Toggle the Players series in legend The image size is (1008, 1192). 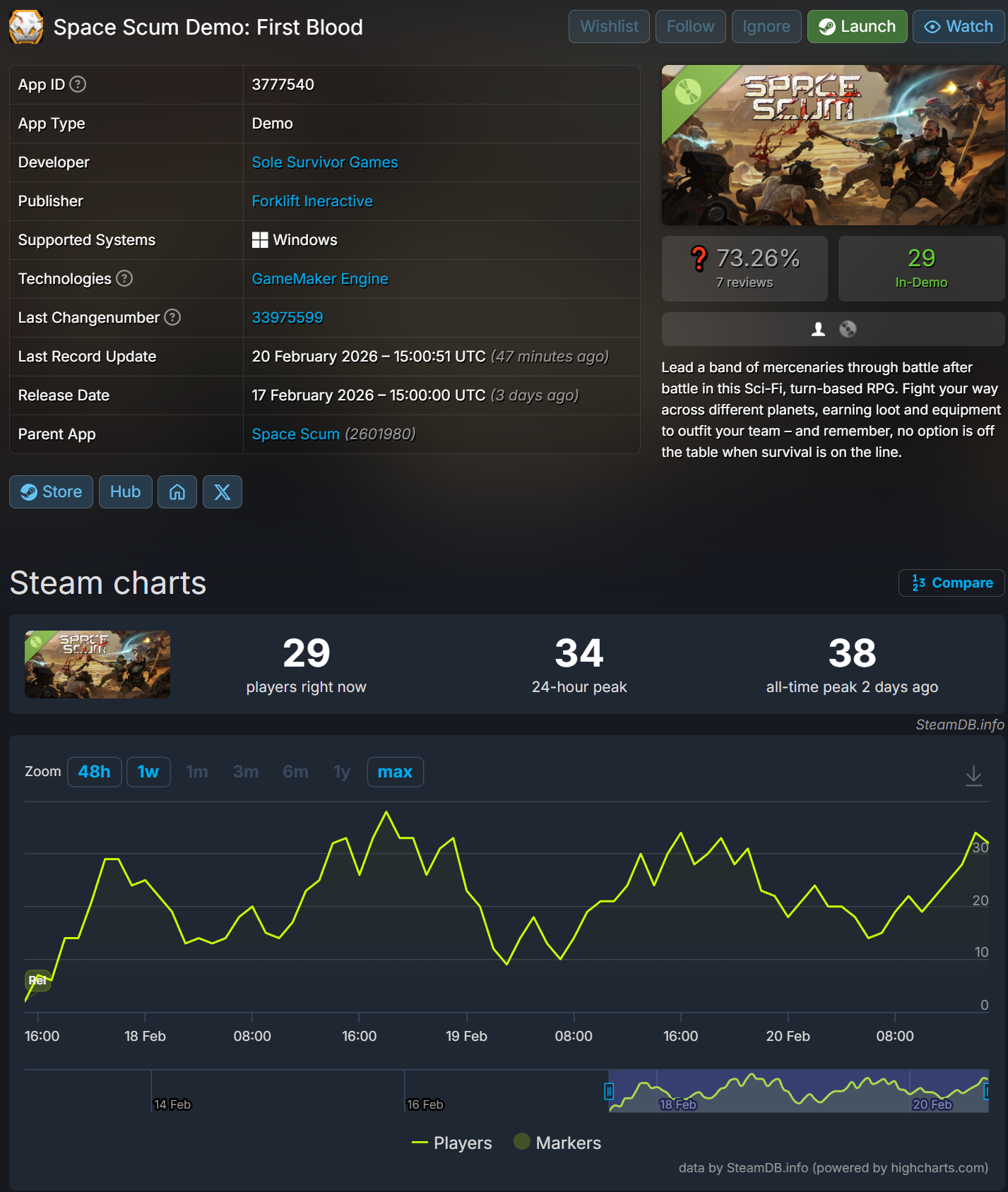coord(451,1143)
